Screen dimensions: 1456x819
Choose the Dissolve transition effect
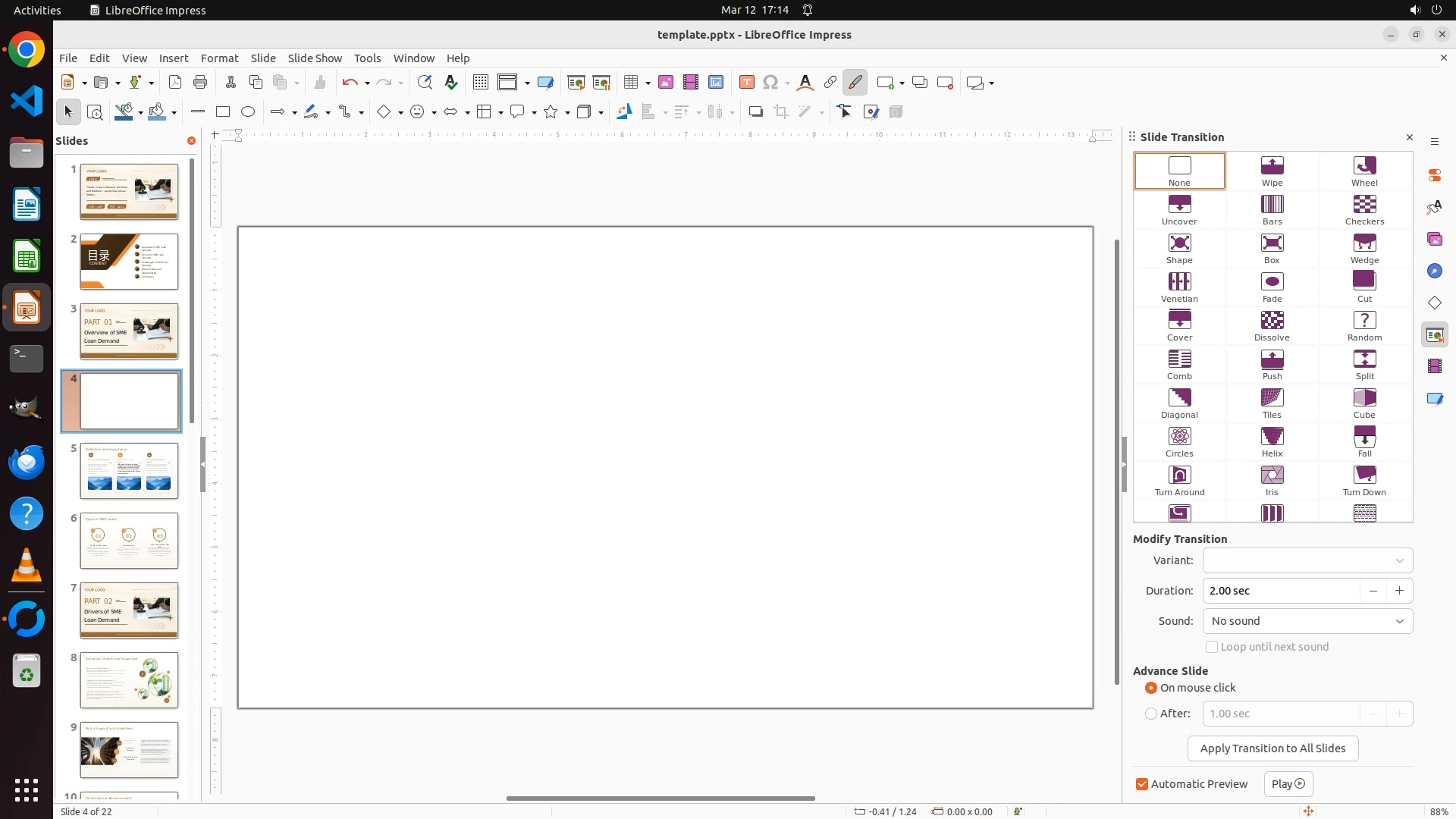(1272, 326)
